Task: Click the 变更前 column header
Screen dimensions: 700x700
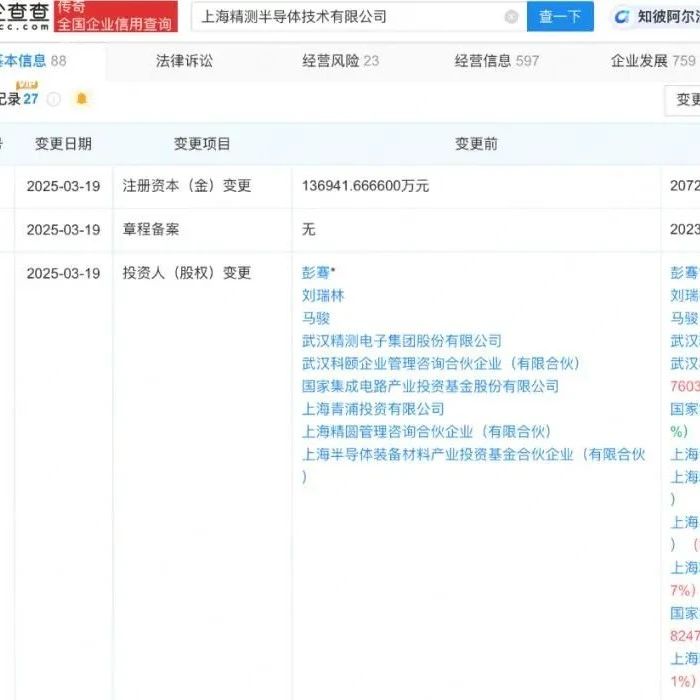Action: 476,144
